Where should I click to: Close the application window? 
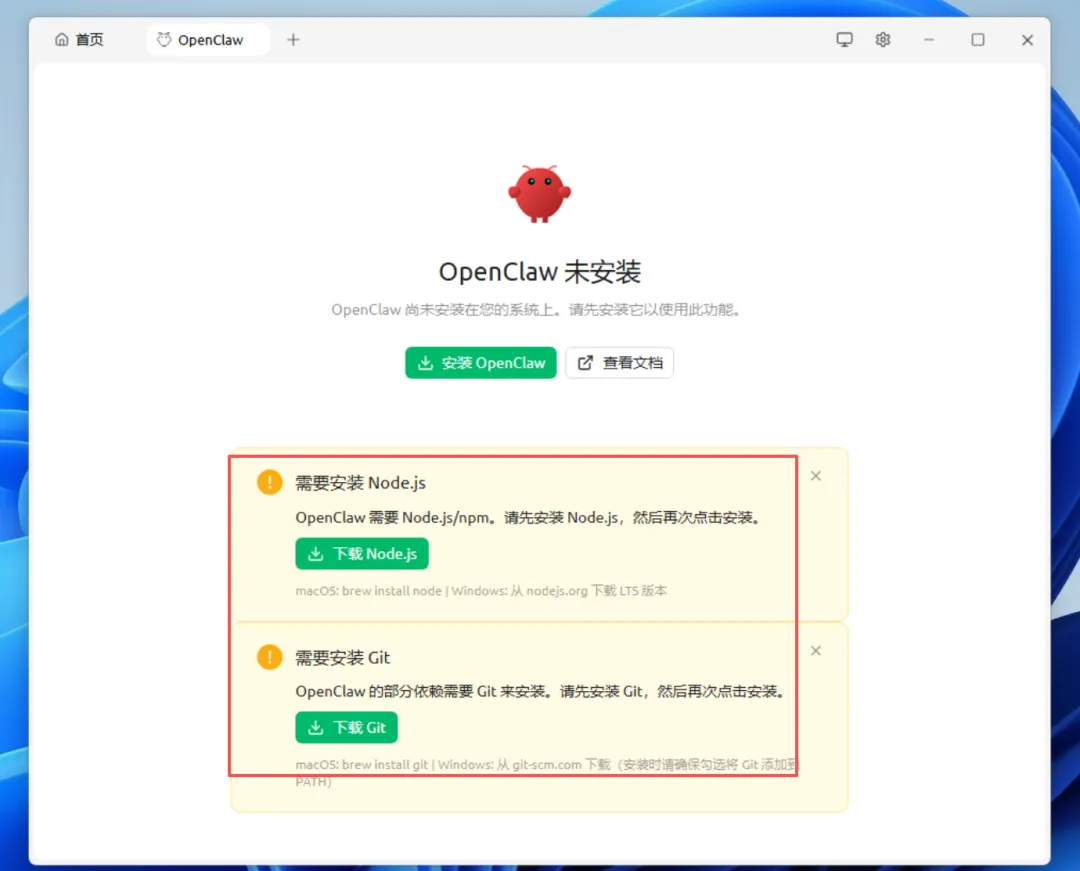(x=1027, y=40)
